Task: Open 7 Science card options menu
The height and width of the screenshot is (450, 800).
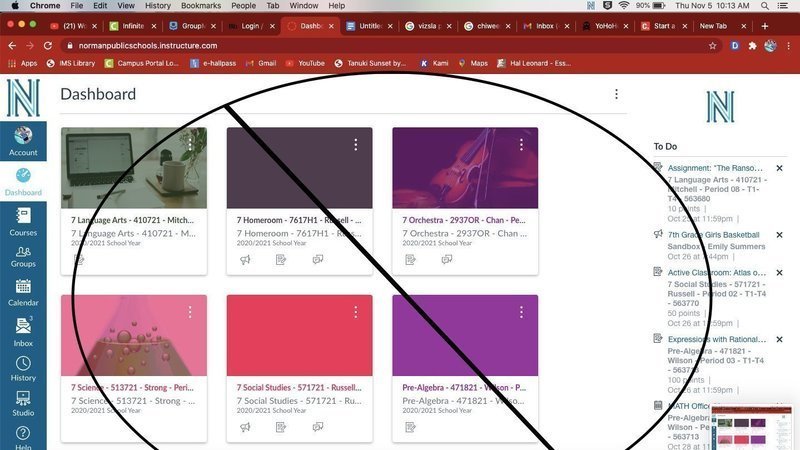Action: point(190,312)
